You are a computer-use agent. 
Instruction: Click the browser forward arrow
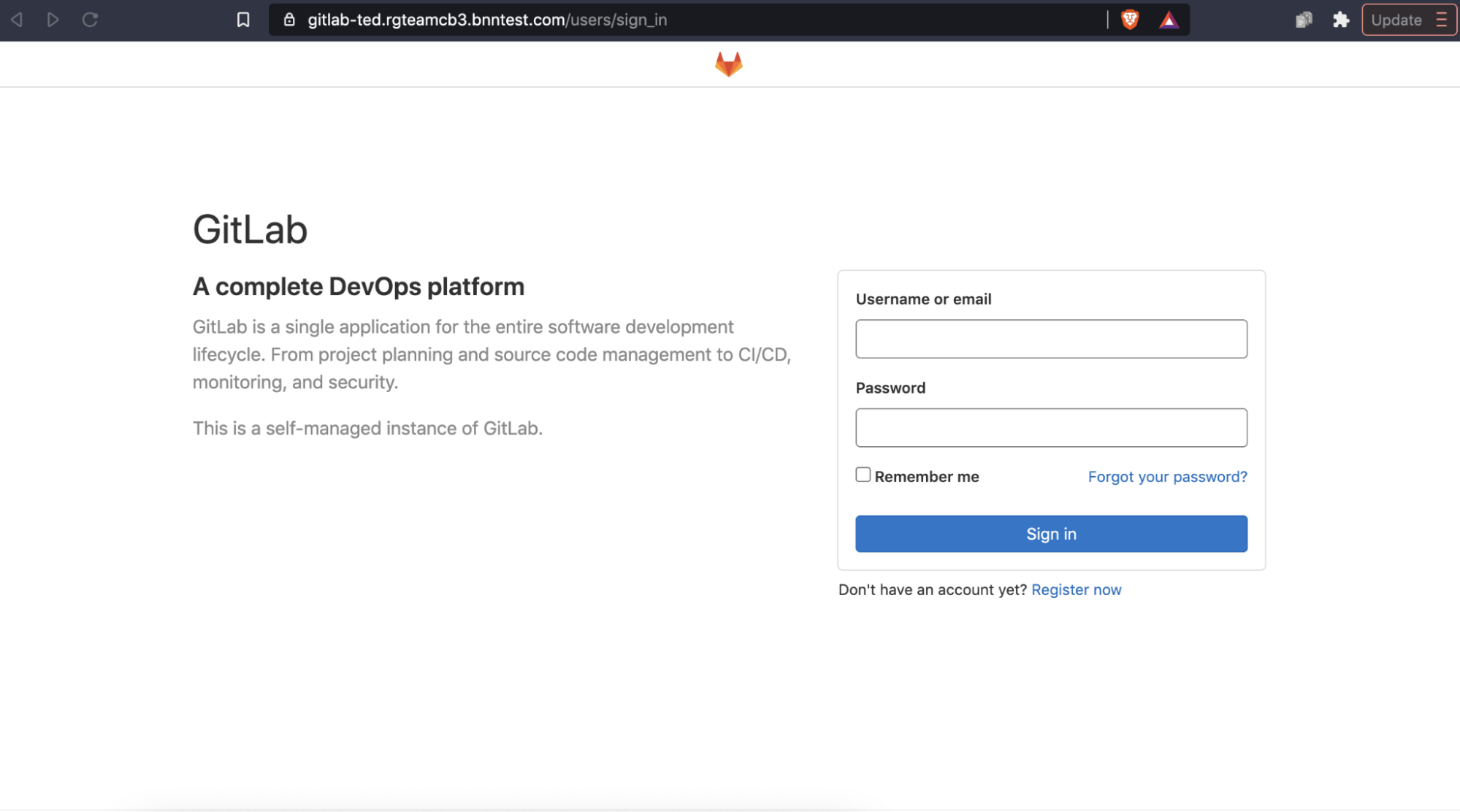53,20
